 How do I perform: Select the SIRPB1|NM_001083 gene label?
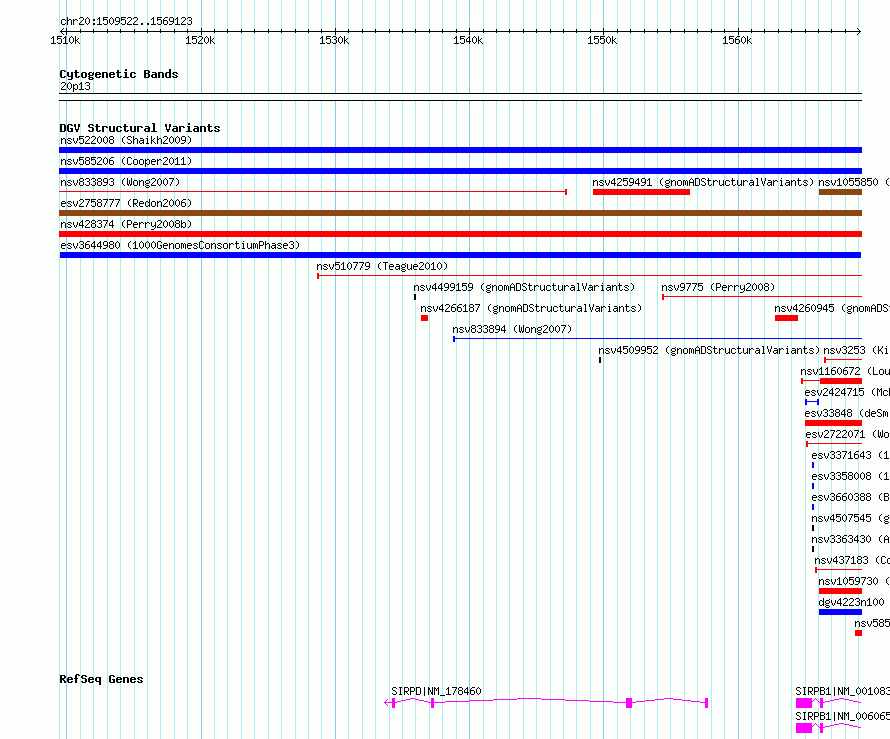pos(842,691)
